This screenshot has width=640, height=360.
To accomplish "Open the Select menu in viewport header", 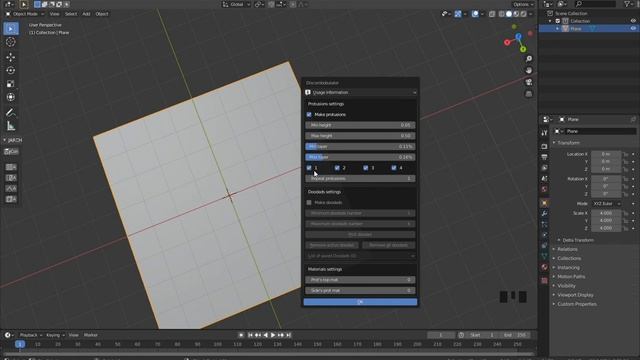I will tap(71, 14).
